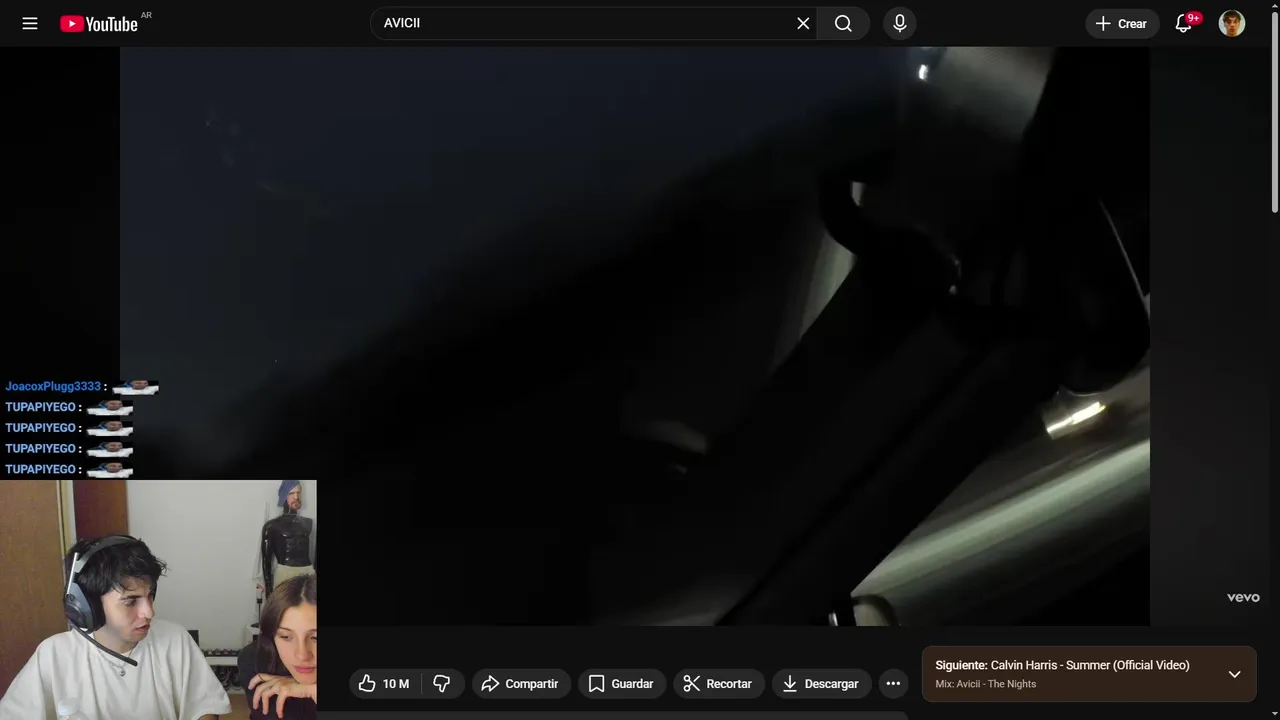This screenshot has width=1280, height=720.
Task: Like the video with 10 M button
Action: [x=385, y=683]
